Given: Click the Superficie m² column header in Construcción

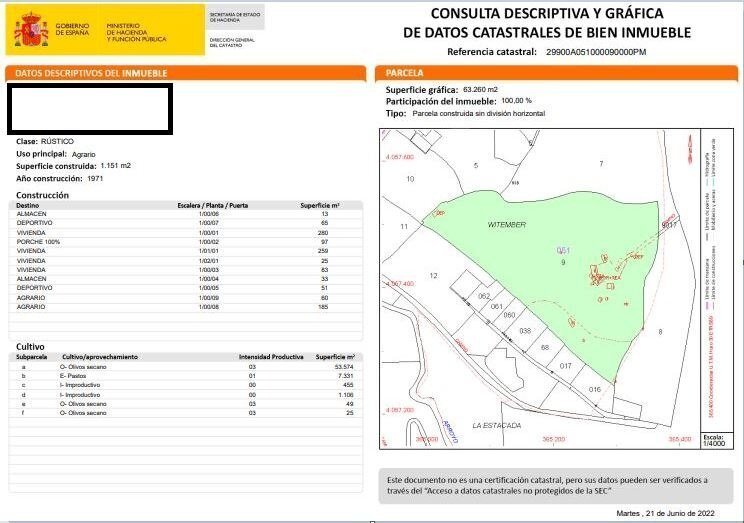Looking at the screenshot, I should tap(320, 204).
